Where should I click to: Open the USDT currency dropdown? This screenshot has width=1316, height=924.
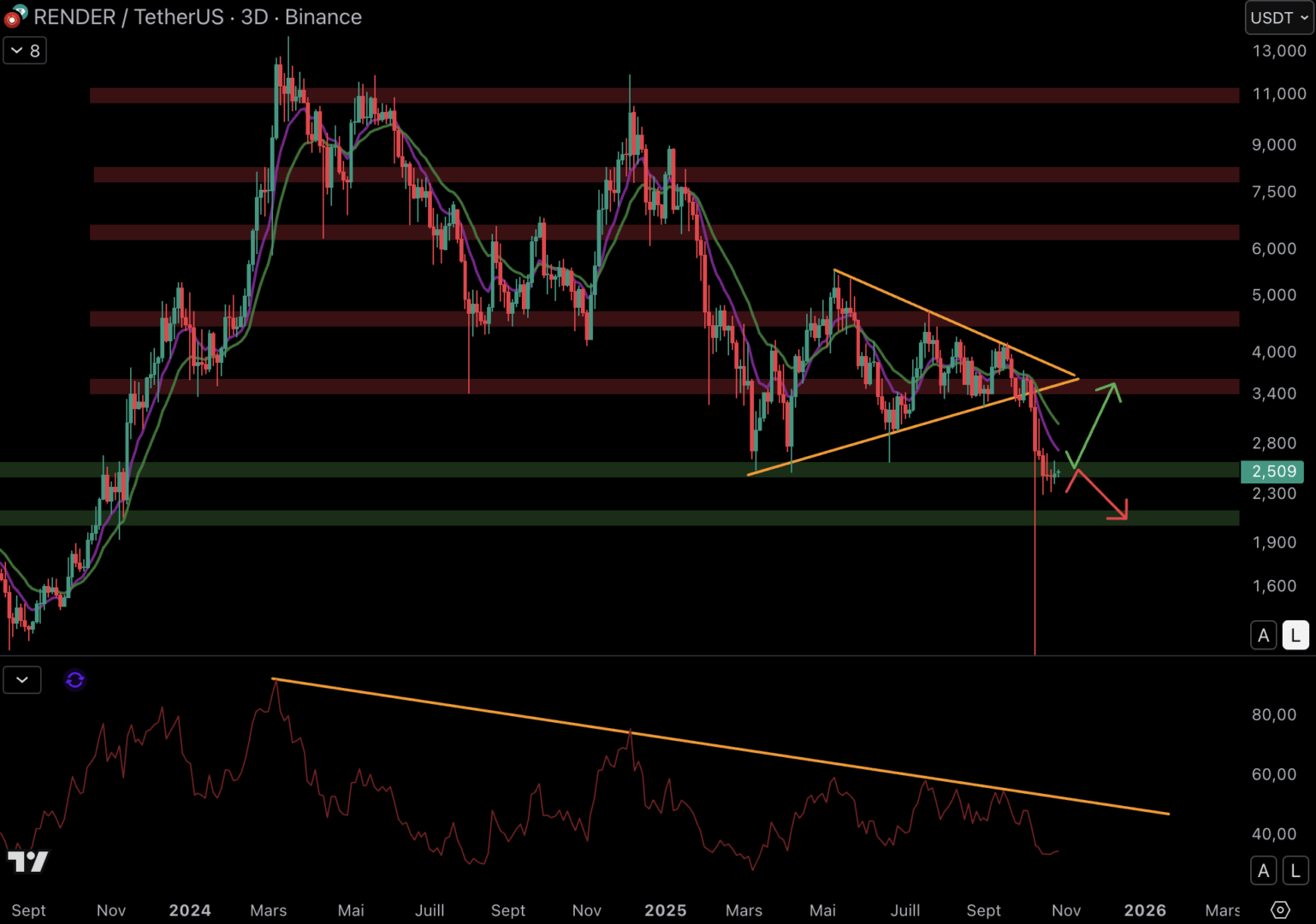1278,18
